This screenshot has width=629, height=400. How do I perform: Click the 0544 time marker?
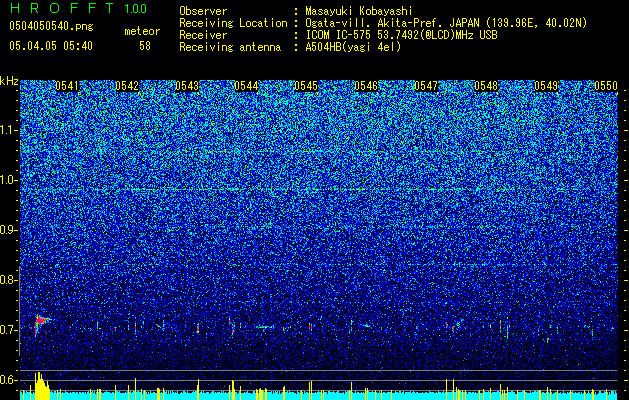pyautogui.click(x=246, y=86)
